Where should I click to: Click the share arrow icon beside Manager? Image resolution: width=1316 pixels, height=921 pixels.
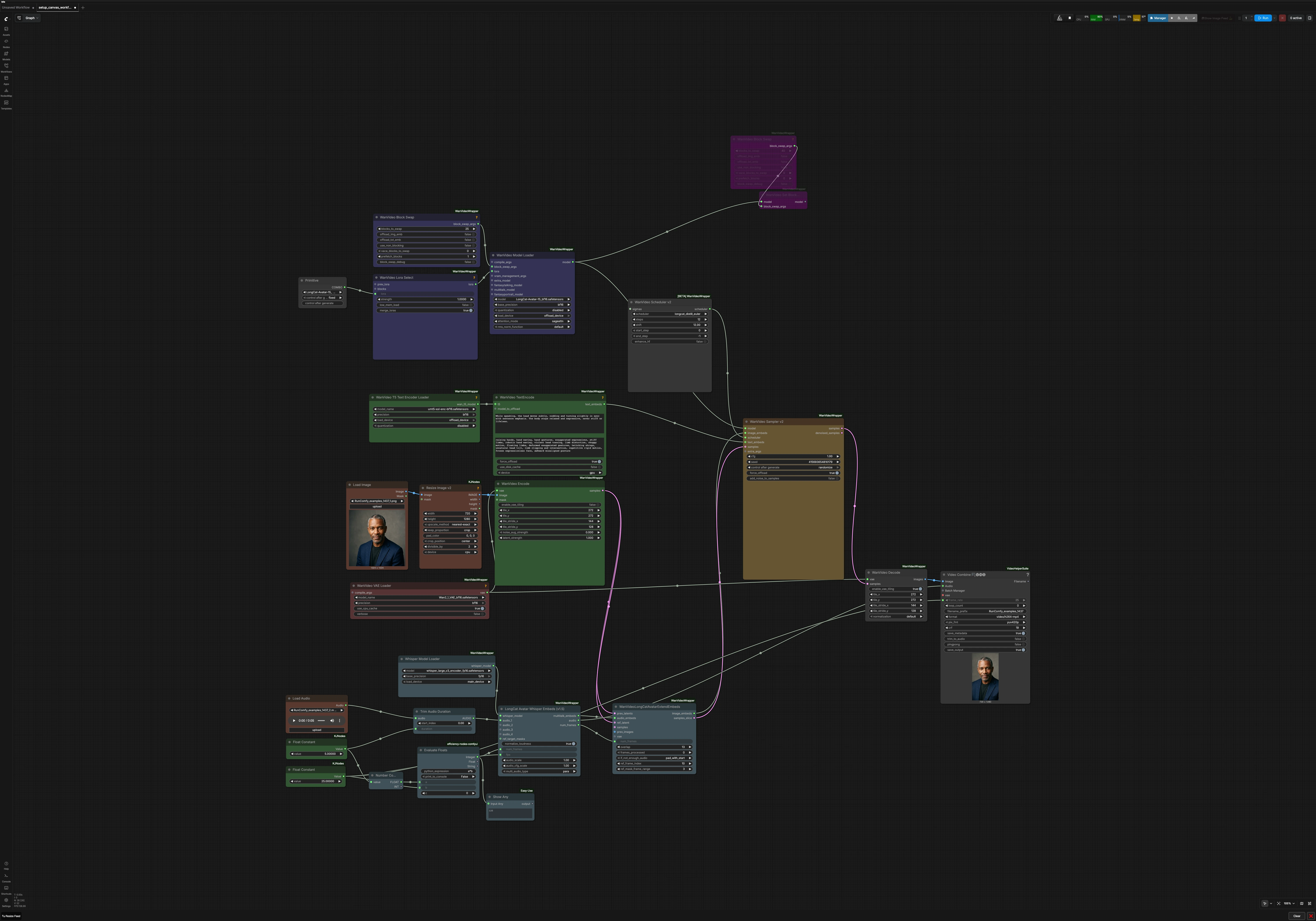pyautogui.click(x=1194, y=18)
